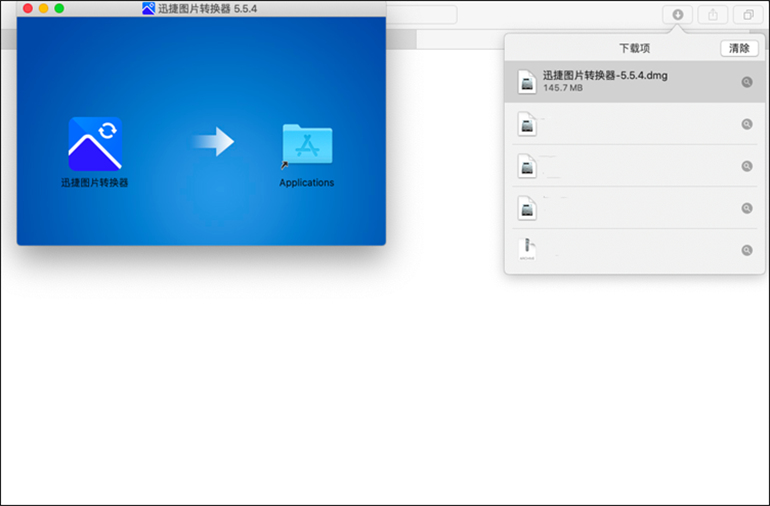Click the 145.7 MB file size text

click(x=562, y=88)
